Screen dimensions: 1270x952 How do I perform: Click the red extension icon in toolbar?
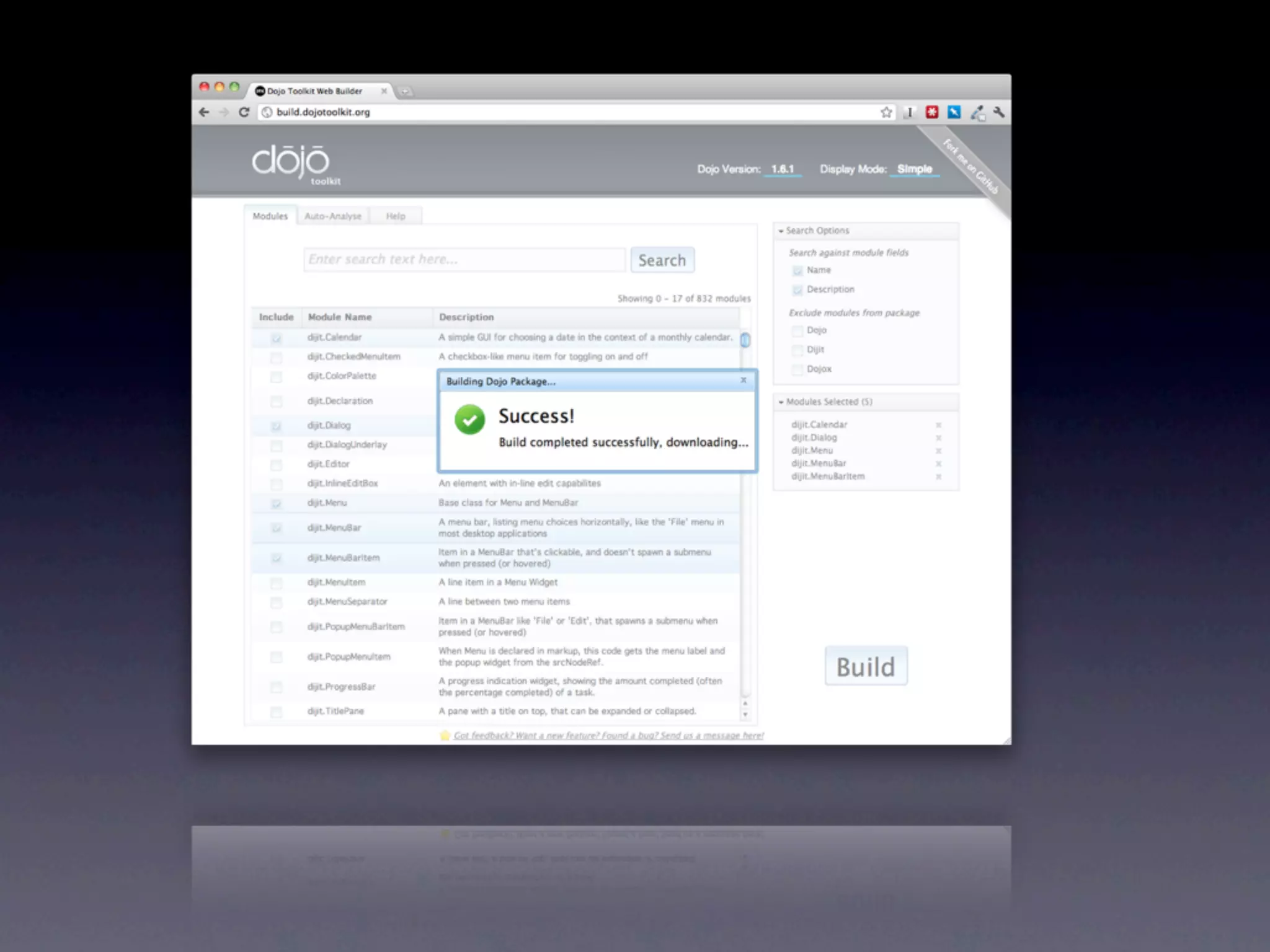pyautogui.click(x=931, y=112)
